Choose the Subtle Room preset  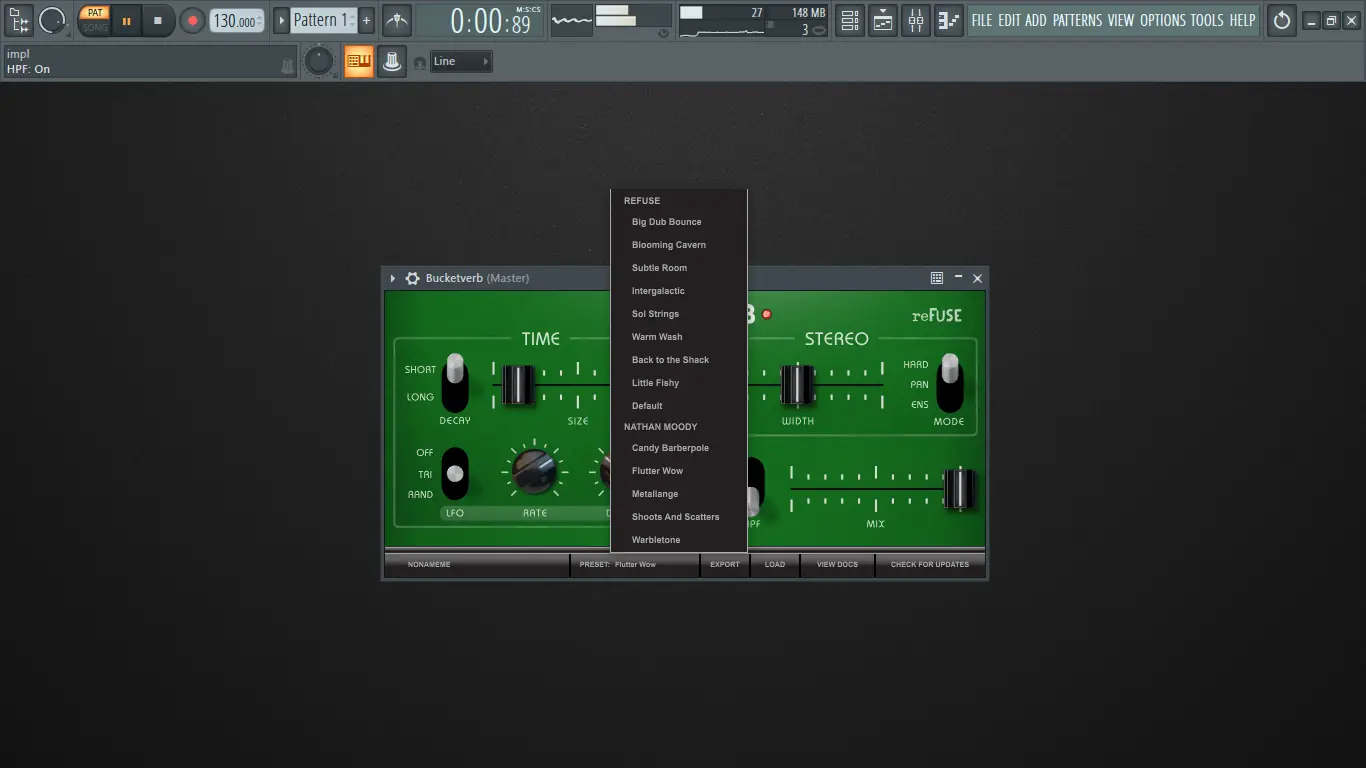pyautogui.click(x=679, y=268)
